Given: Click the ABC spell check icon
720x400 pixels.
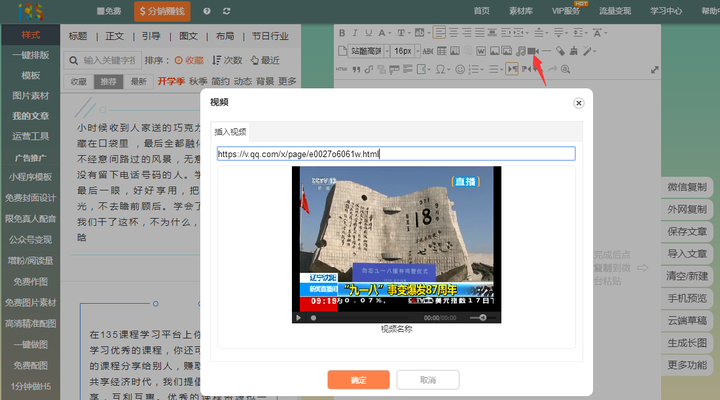Looking at the screenshot, I should click(428, 51).
